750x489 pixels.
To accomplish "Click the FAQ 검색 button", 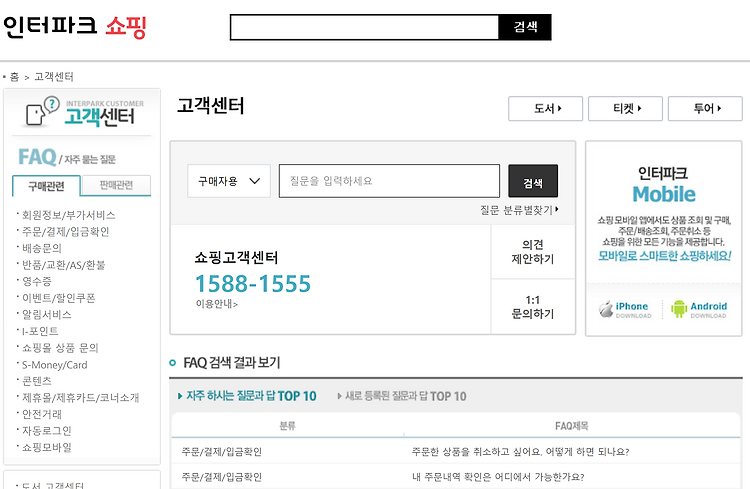I will pyautogui.click(x=533, y=181).
